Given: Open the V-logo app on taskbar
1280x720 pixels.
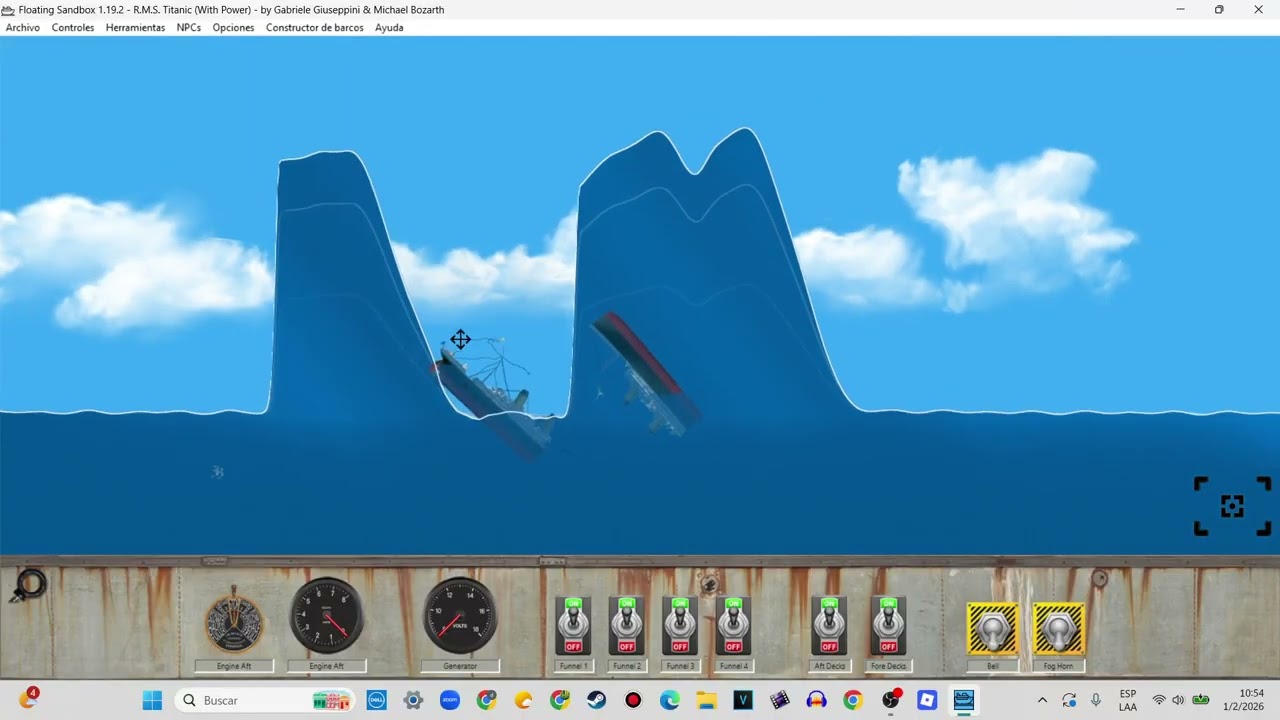Looking at the screenshot, I should 743,700.
